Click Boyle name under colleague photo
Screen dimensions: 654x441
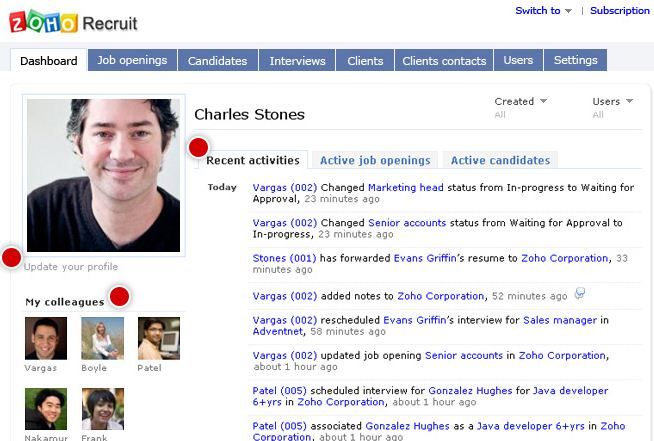[x=94, y=368]
